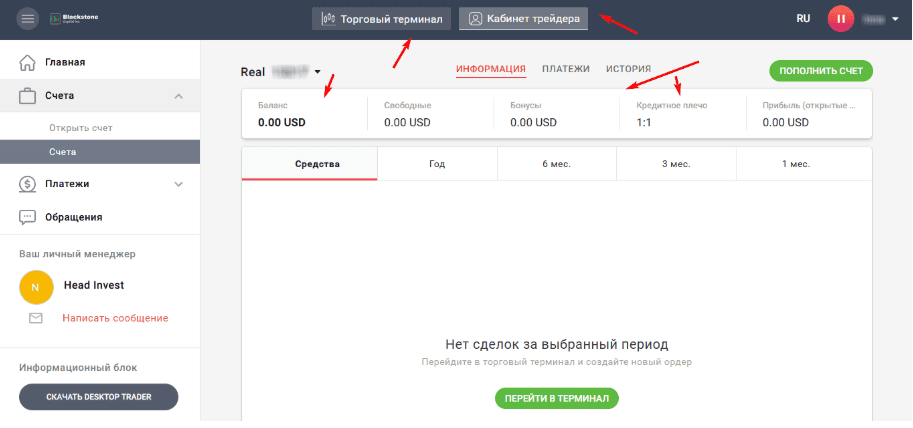Switch to the ПЛАТЕЖИ tab

point(566,69)
